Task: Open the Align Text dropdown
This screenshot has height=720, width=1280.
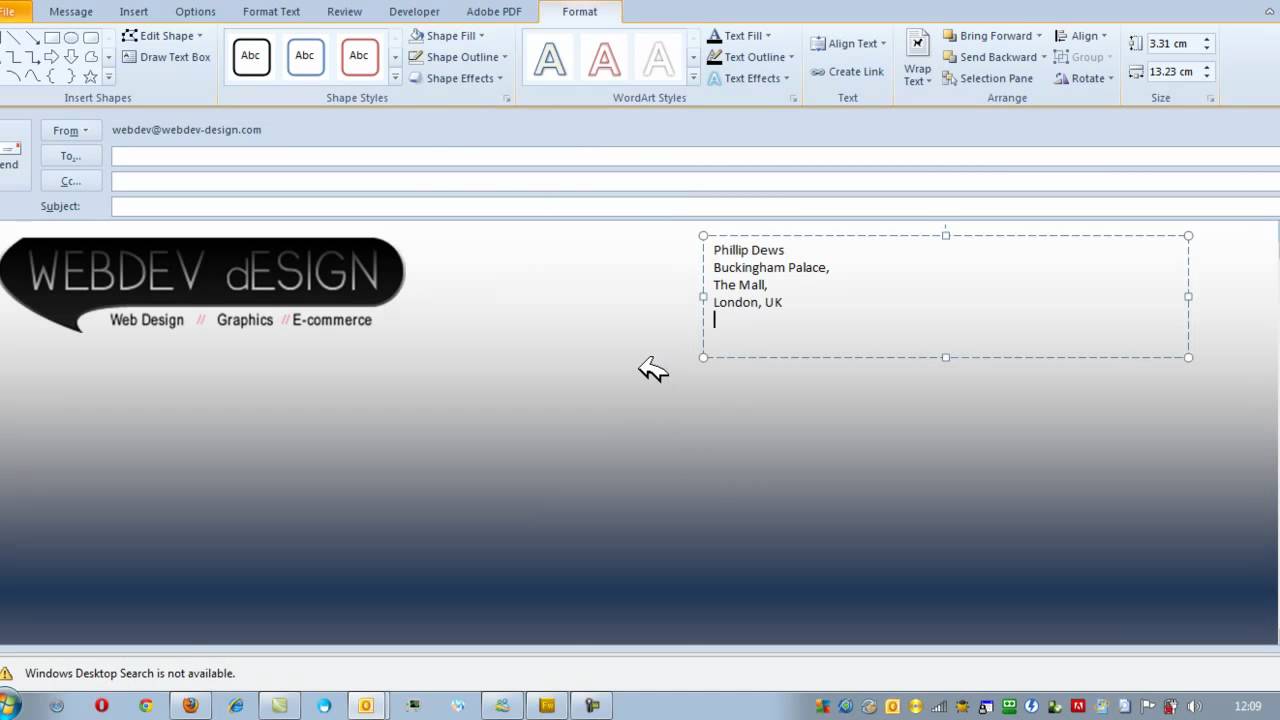Action: click(849, 43)
